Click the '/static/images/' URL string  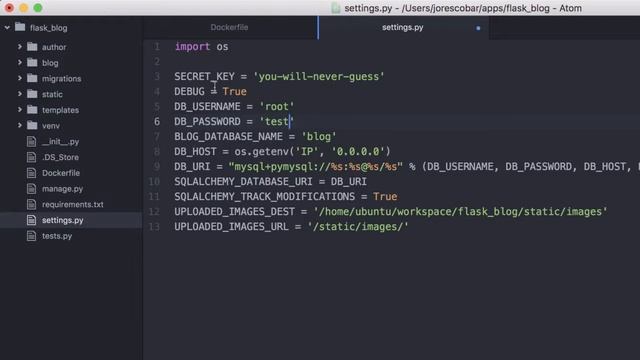click(x=358, y=227)
